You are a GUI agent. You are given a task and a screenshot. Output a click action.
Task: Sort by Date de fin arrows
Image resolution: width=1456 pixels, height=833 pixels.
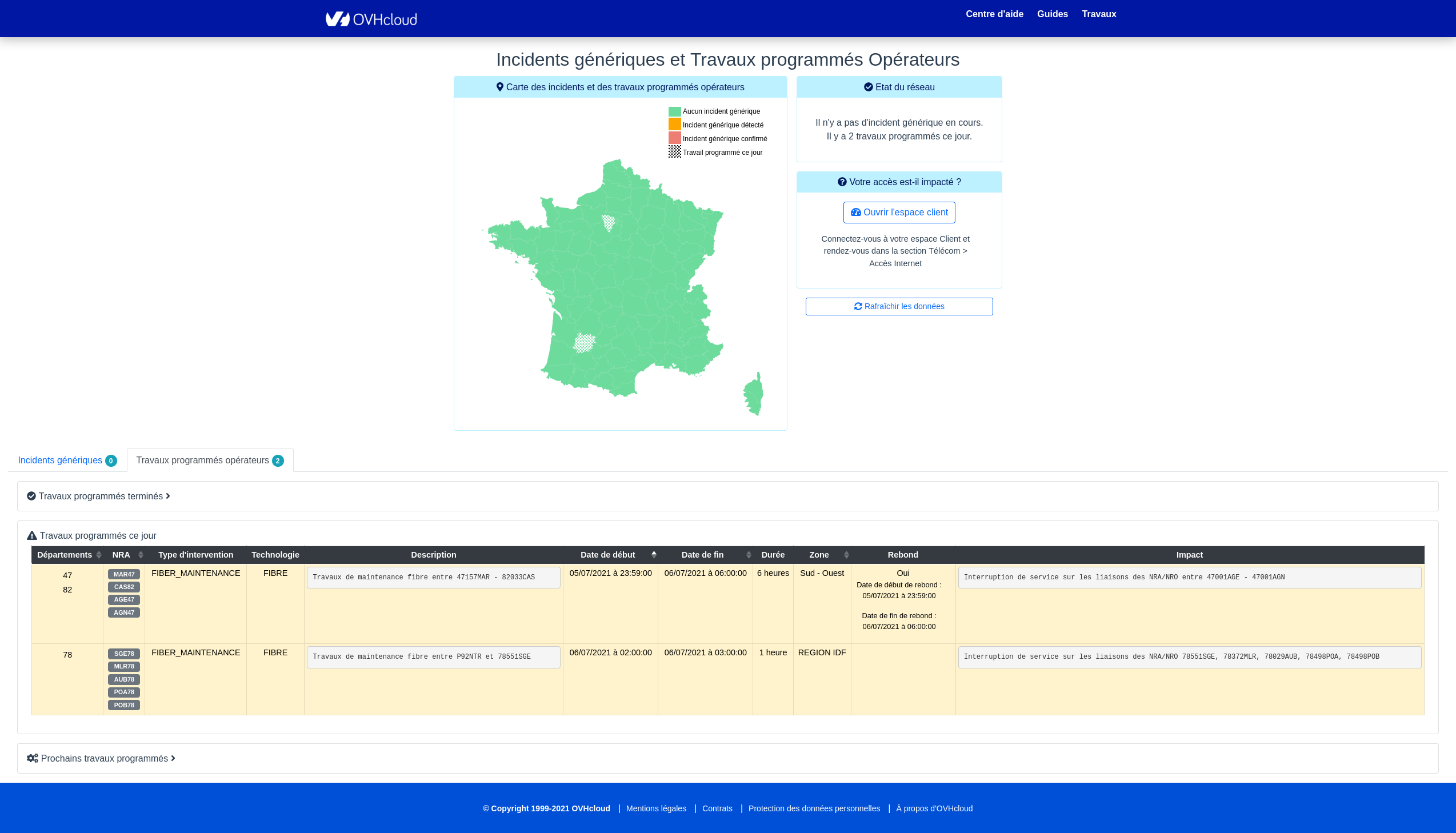(x=749, y=555)
